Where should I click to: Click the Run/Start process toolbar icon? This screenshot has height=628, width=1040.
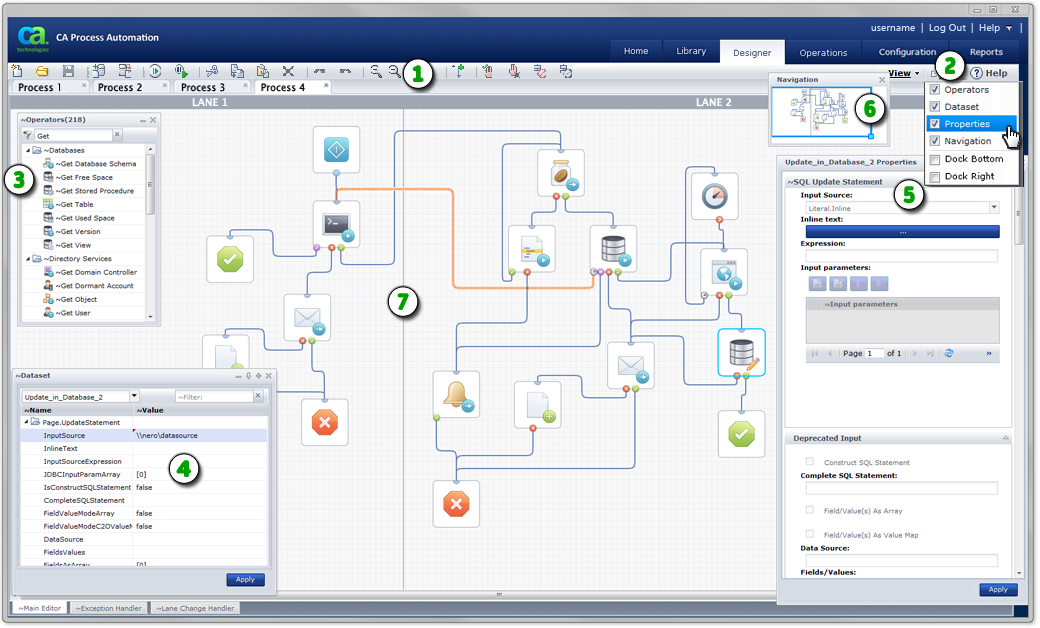(153, 70)
